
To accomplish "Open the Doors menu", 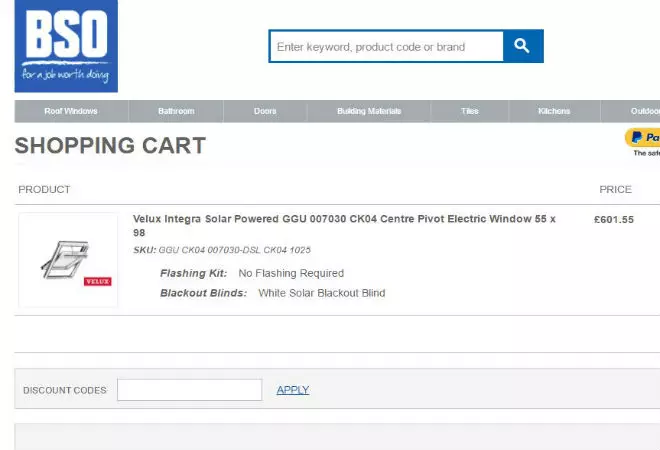I will point(265,111).
